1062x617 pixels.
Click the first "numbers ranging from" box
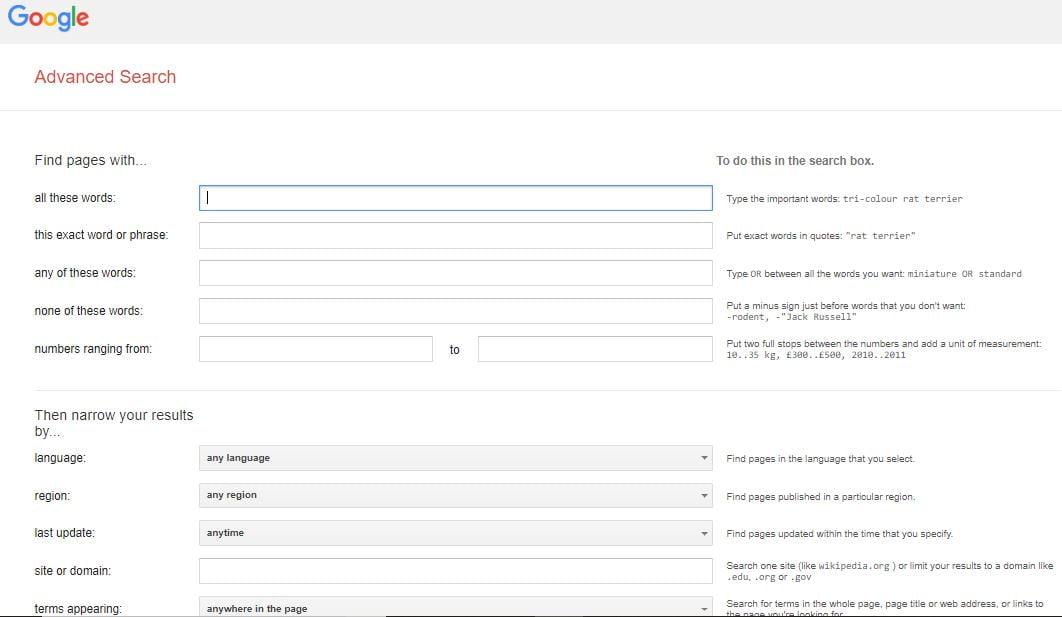click(x=316, y=348)
